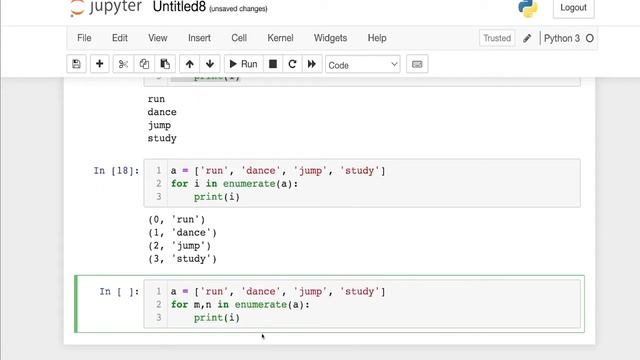
Task: Open the Kernel menu
Action: point(280,38)
